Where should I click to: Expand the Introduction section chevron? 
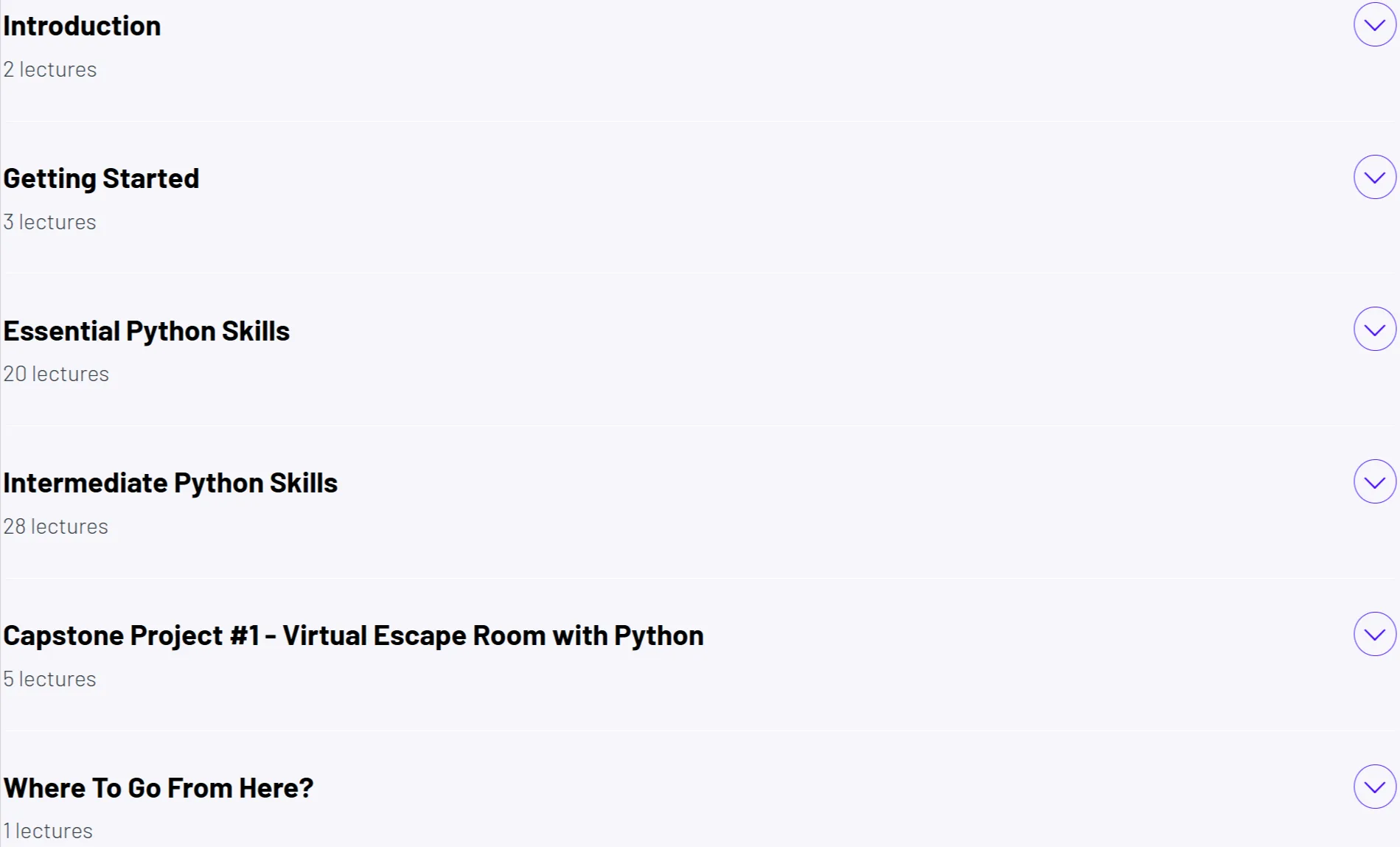(x=1375, y=25)
